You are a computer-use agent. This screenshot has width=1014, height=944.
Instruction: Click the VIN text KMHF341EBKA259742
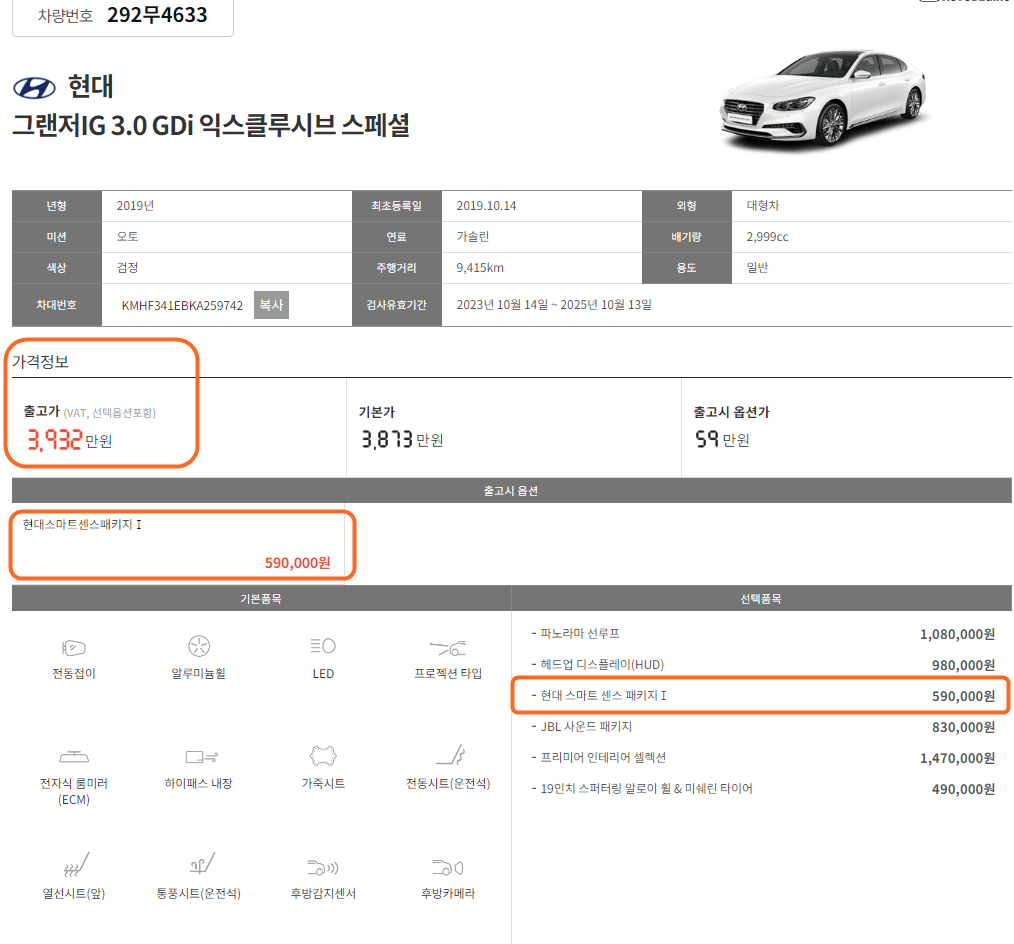[182, 305]
